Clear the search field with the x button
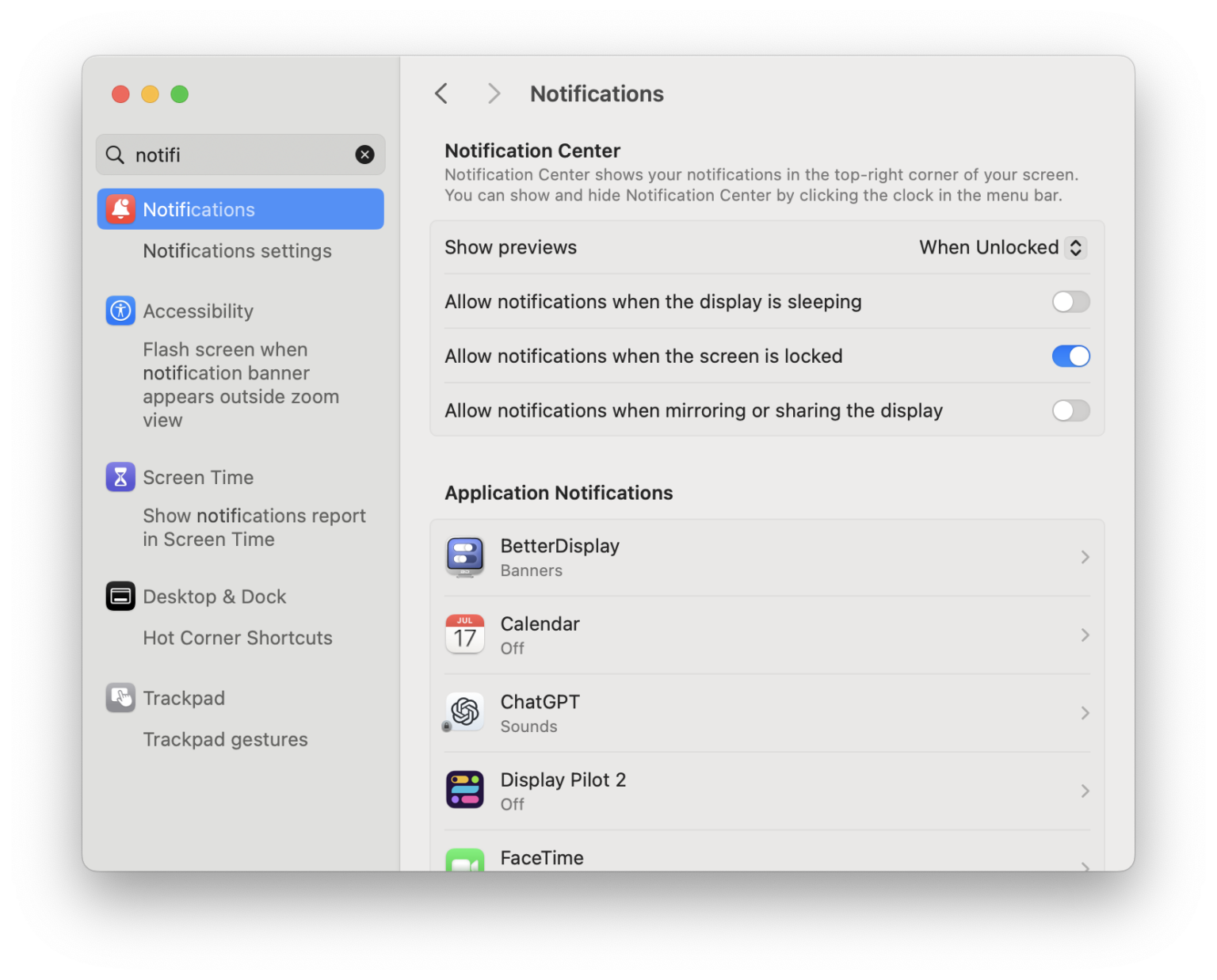This screenshot has height=980, width=1217. pyautogui.click(x=364, y=154)
